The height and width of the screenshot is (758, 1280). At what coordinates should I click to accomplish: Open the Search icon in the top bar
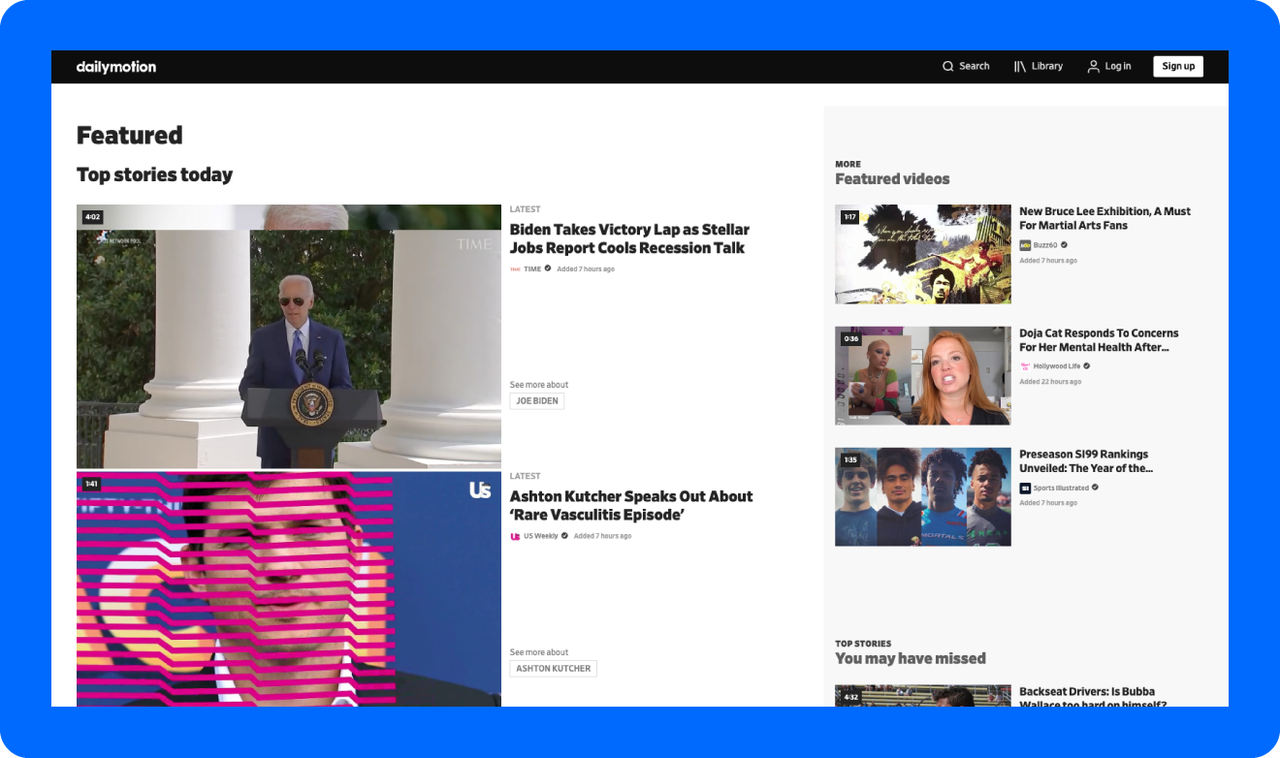(x=948, y=66)
